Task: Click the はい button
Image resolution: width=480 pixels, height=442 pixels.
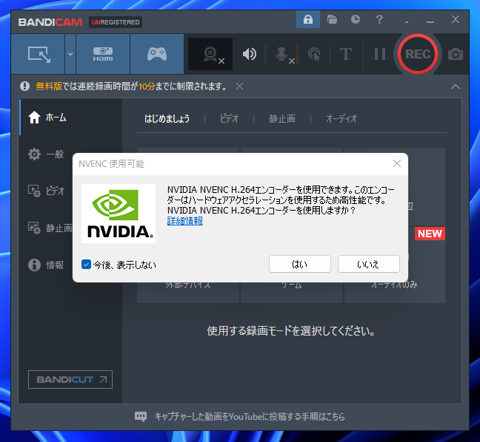Action: point(300,264)
